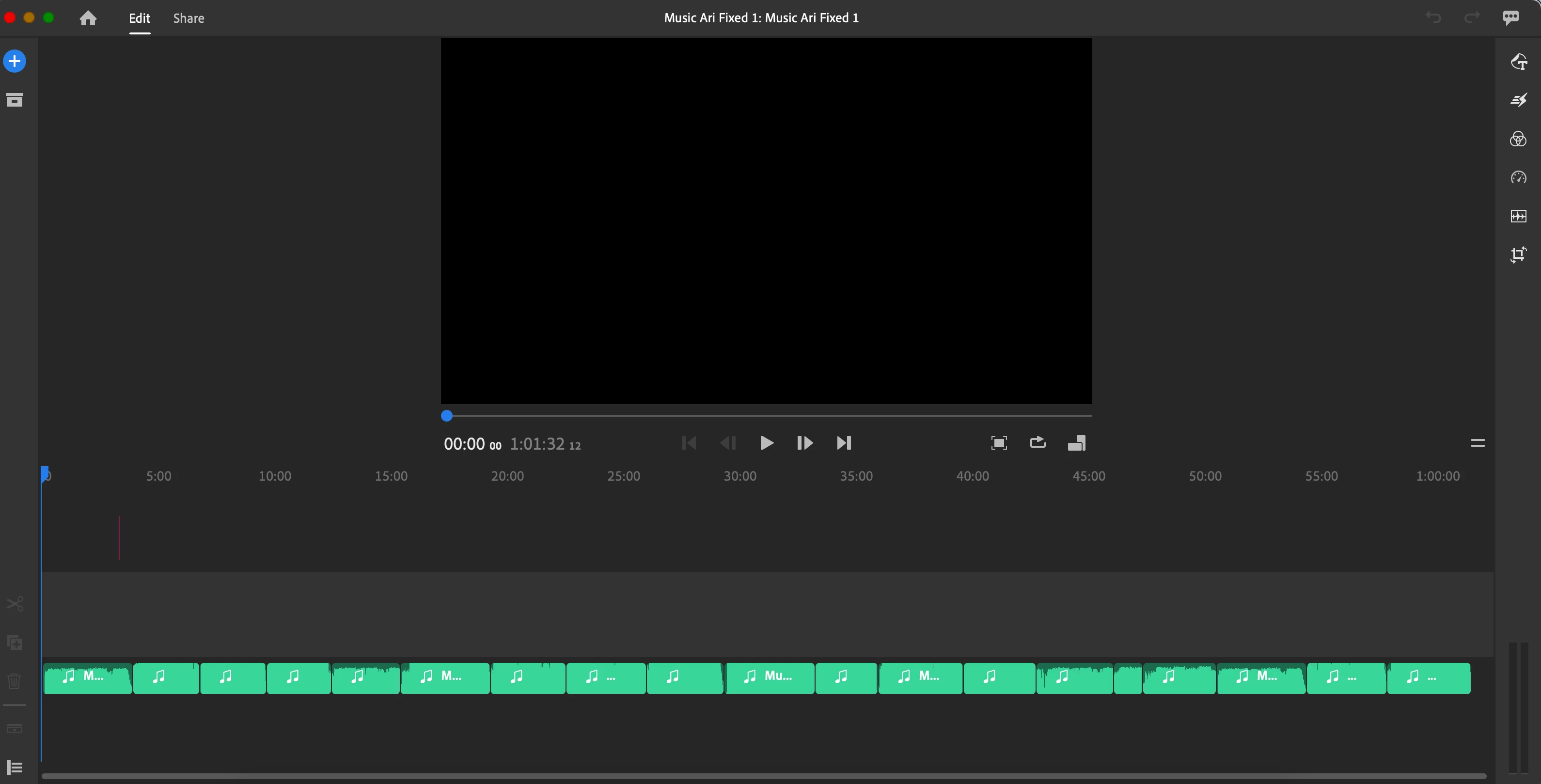This screenshot has height=784, width=1541.
Task: Toggle track controls at bottom left
Action: click(x=15, y=767)
